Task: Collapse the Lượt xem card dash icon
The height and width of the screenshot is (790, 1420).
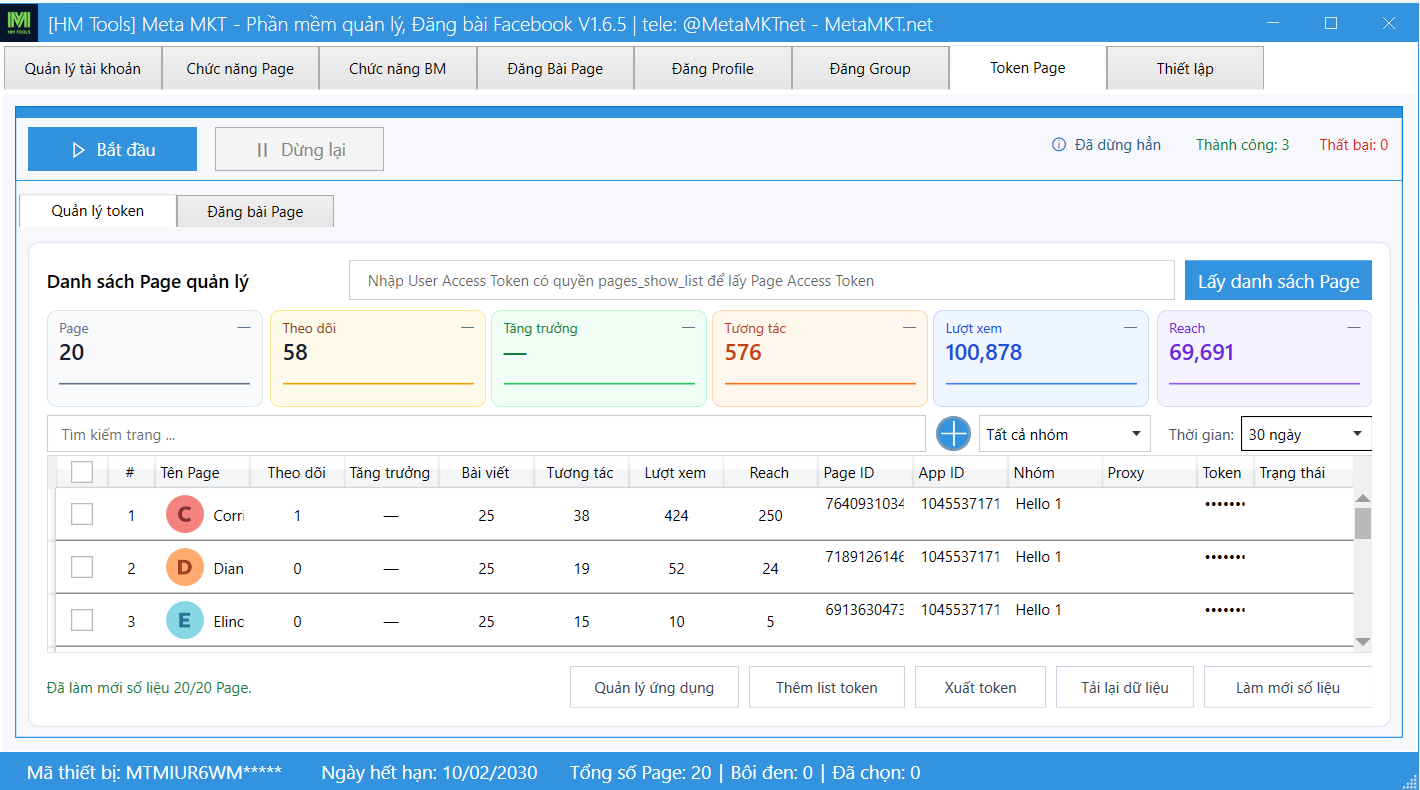Action: click(x=1130, y=328)
